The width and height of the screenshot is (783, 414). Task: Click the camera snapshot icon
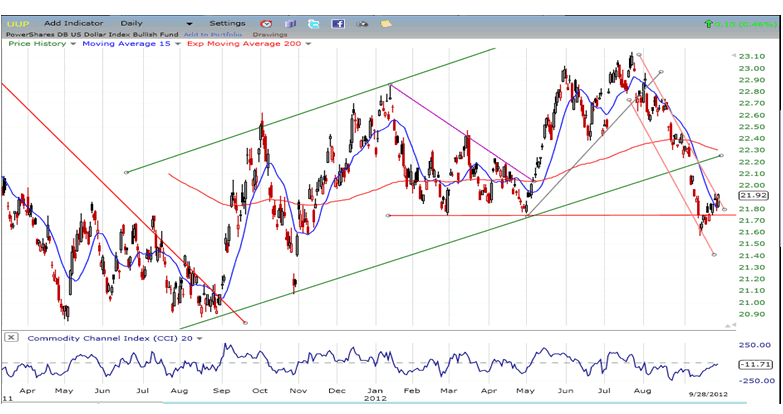[363, 22]
